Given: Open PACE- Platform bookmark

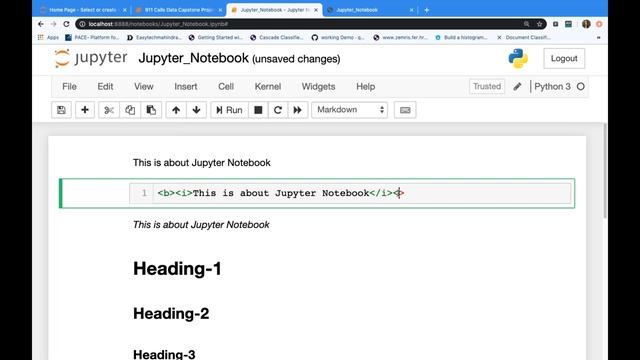Looking at the screenshot, I should tap(92, 38).
